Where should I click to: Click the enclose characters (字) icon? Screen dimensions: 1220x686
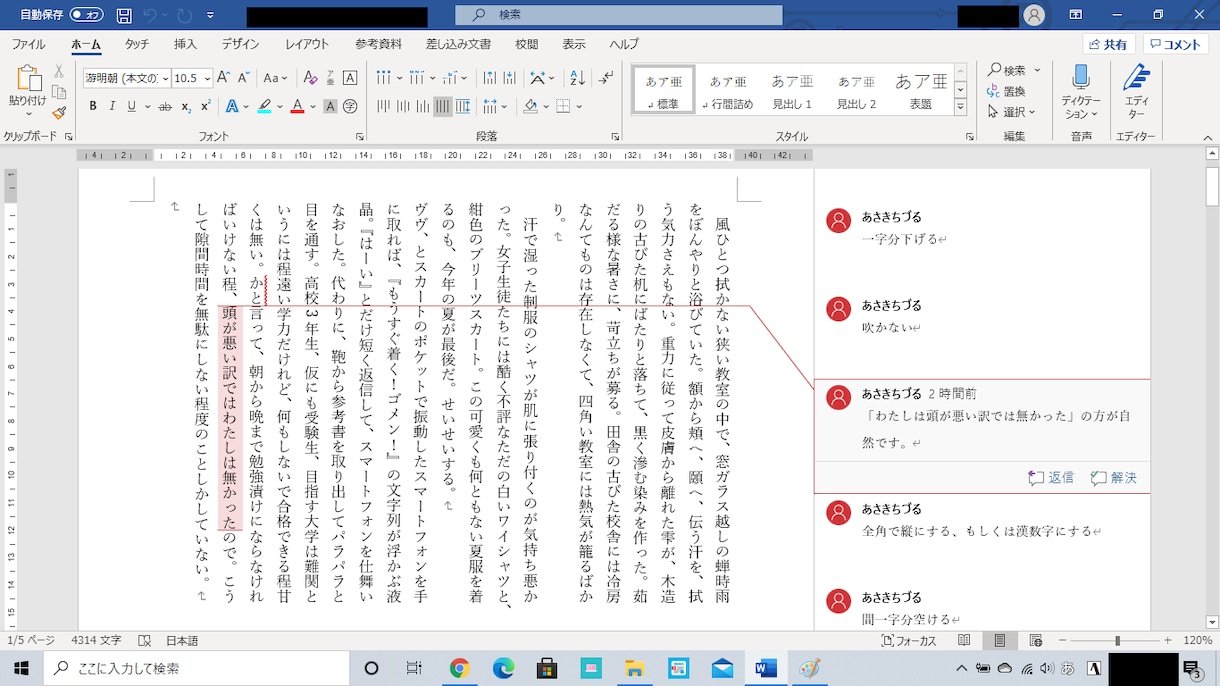point(350,106)
